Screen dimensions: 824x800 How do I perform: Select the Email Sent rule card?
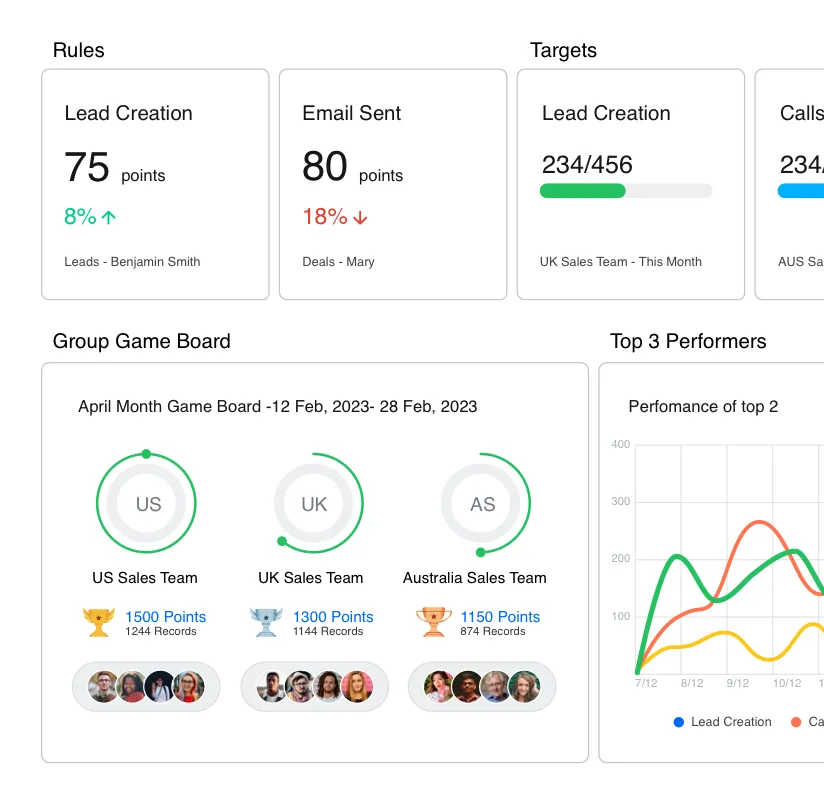(393, 184)
